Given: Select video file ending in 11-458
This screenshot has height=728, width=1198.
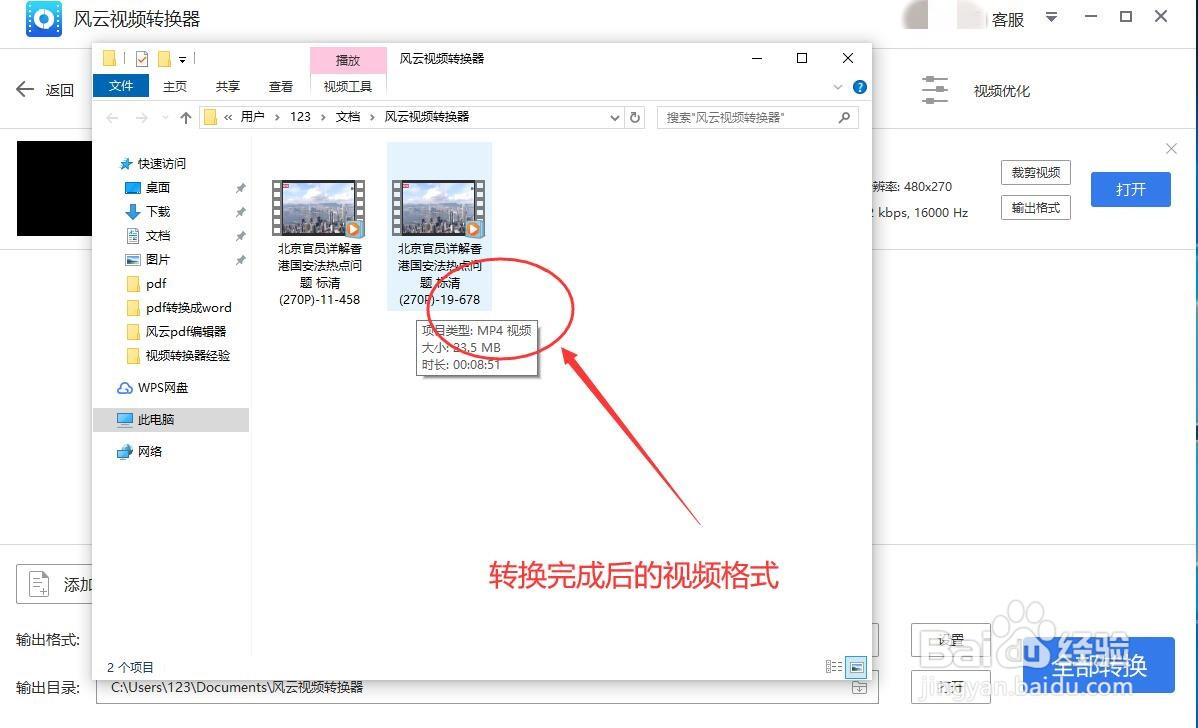Looking at the screenshot, I should pos(319,243).
